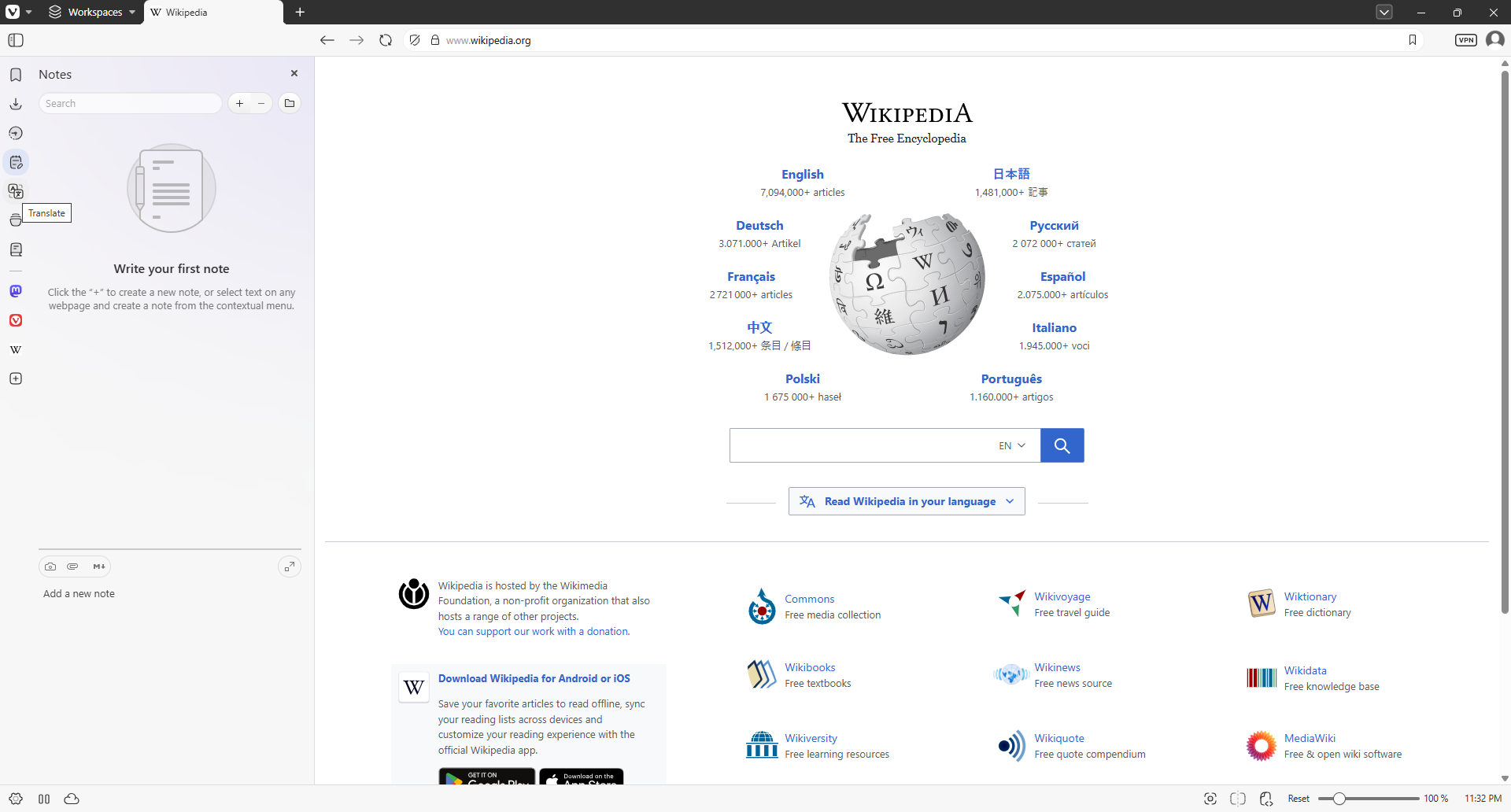Add a new web panel to the sidebar
Image resolution: width=1511 pixels, height=812 pixels.
16,378
